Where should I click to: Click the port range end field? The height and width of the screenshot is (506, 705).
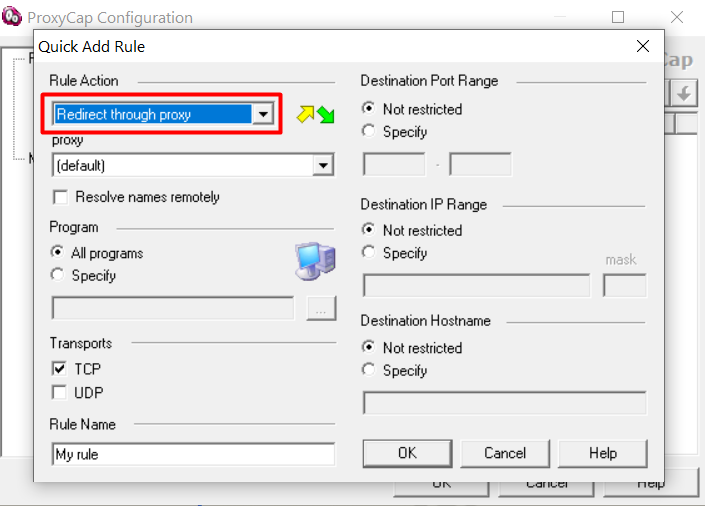click(480, 164)
